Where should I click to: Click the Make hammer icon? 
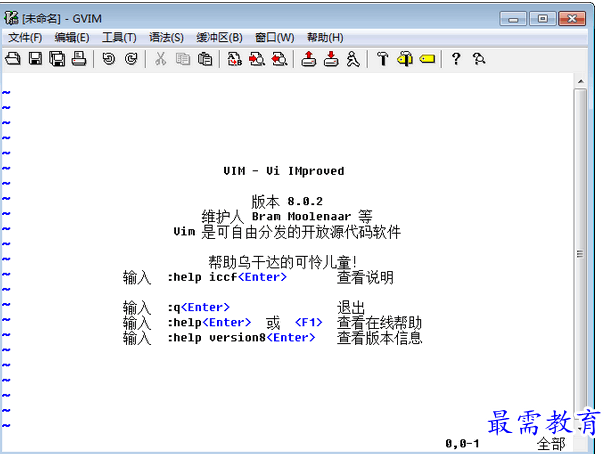pos(383,59)
